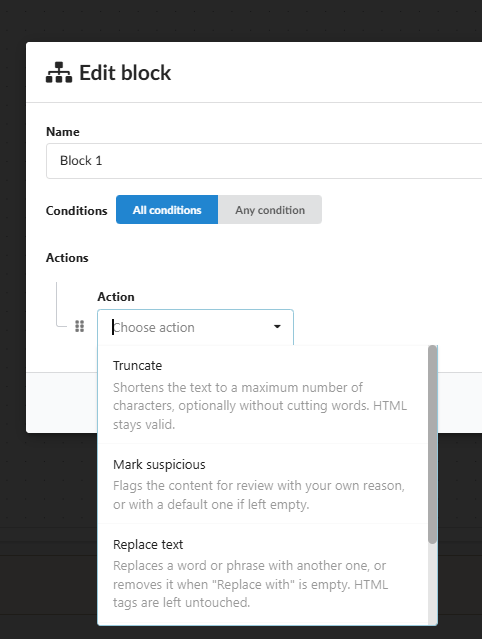This screenshot has width=482, height=639.
Task: Click the Action field label
Action: pyautogui.click(x=116, y=297)
